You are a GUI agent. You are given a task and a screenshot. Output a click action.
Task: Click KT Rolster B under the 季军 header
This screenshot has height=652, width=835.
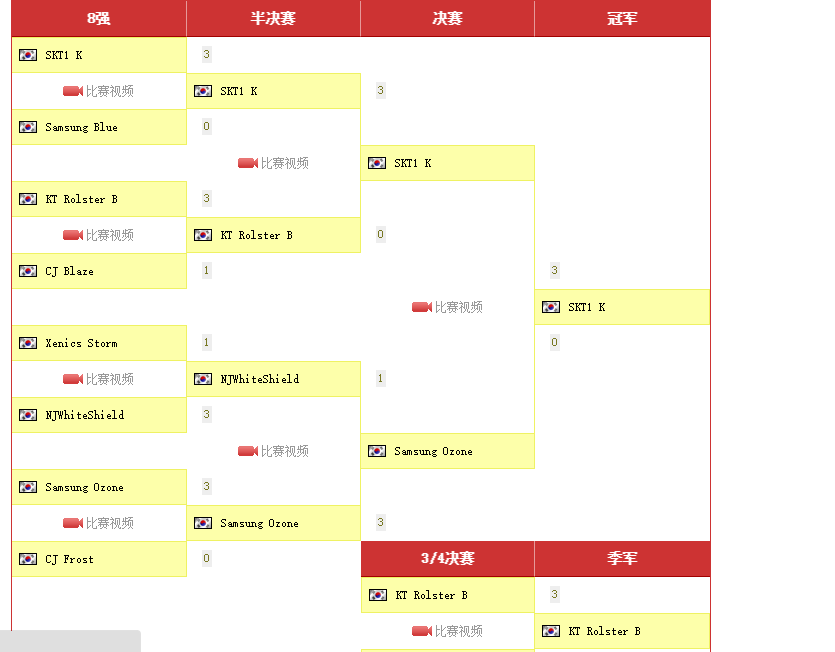click(604, 631)
